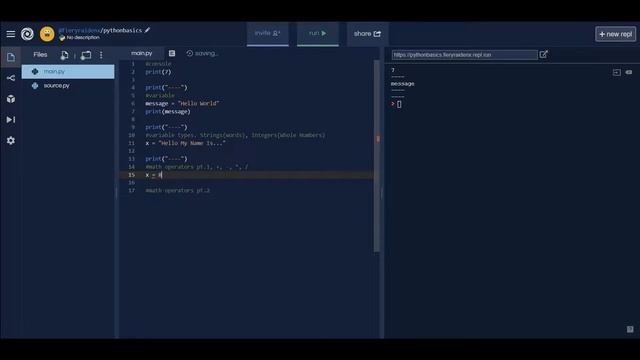Click the Python icon next to main.py
Image resolution: width=640 pixels, height=360 pixels.
pyautogui.click(x=35, y=71)
